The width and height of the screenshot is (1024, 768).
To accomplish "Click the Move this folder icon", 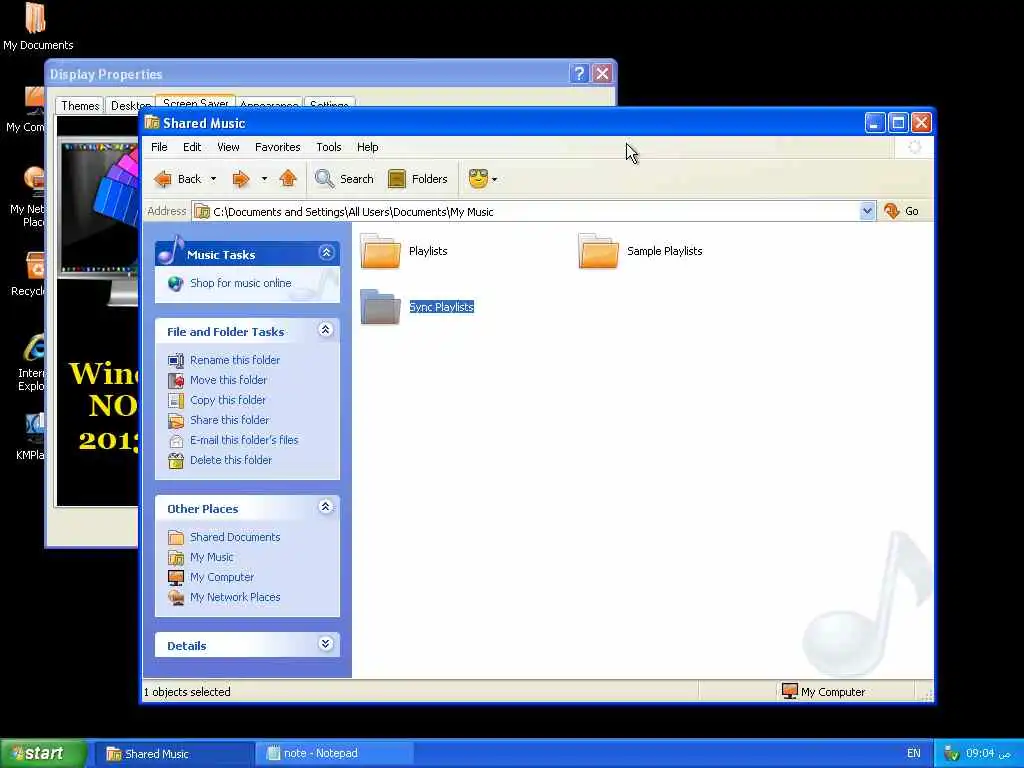I will 176,380.
